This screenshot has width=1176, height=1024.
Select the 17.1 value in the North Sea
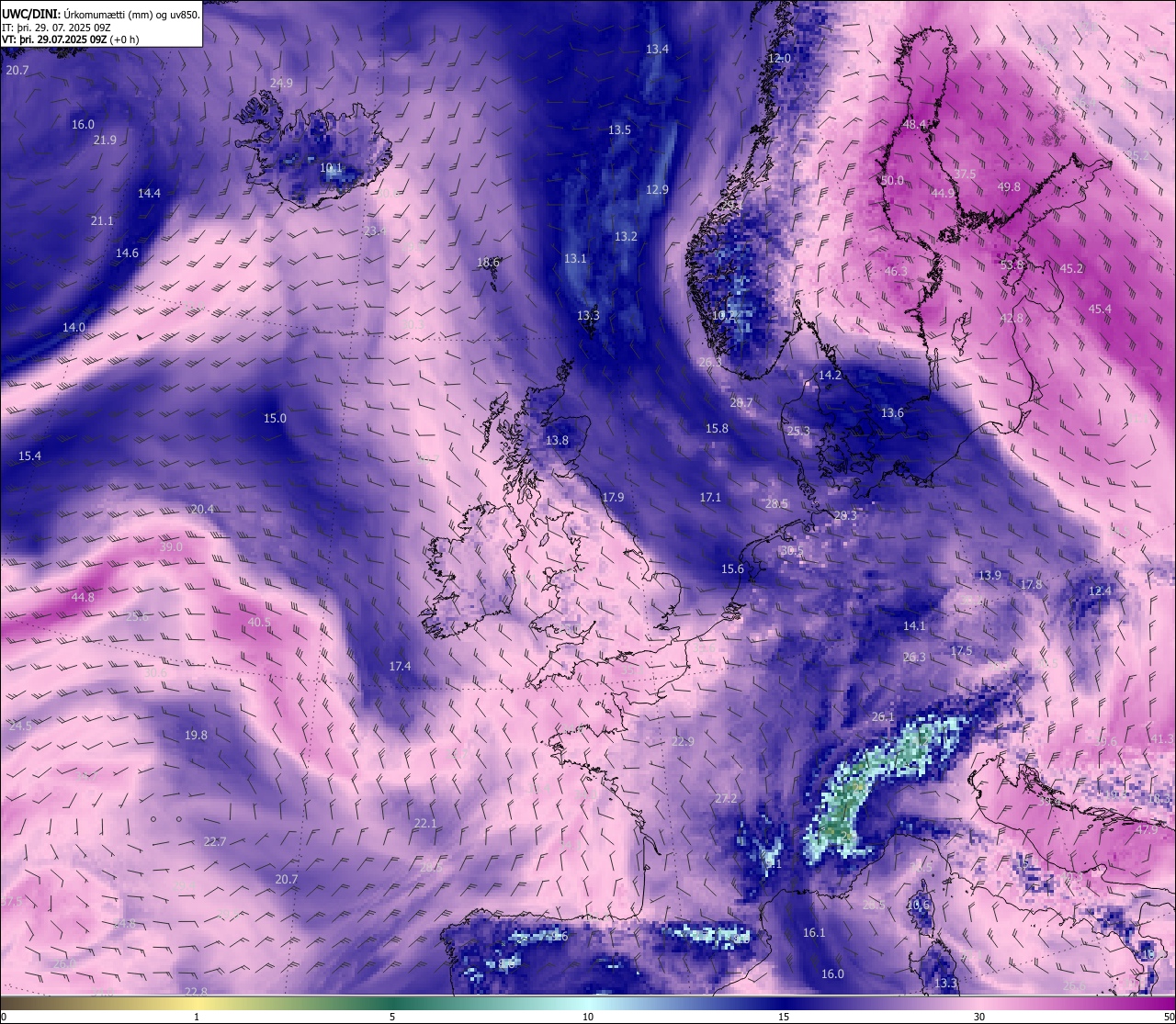point(710,497)
